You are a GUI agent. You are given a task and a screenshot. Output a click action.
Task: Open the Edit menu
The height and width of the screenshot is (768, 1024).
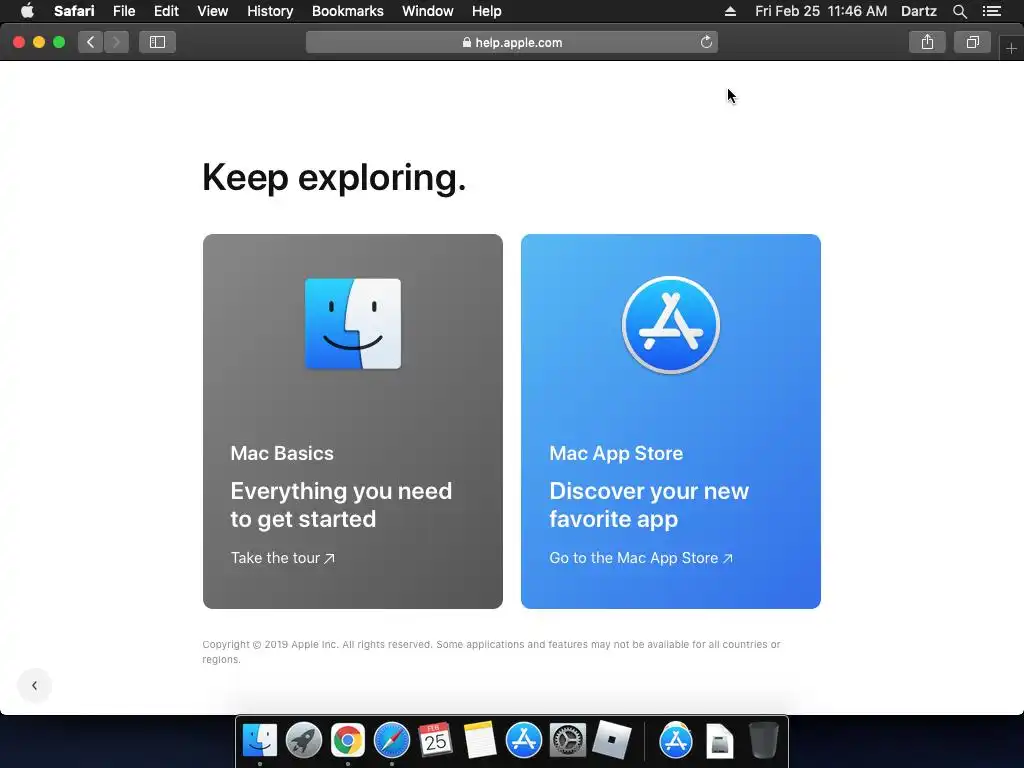point(166,11)
